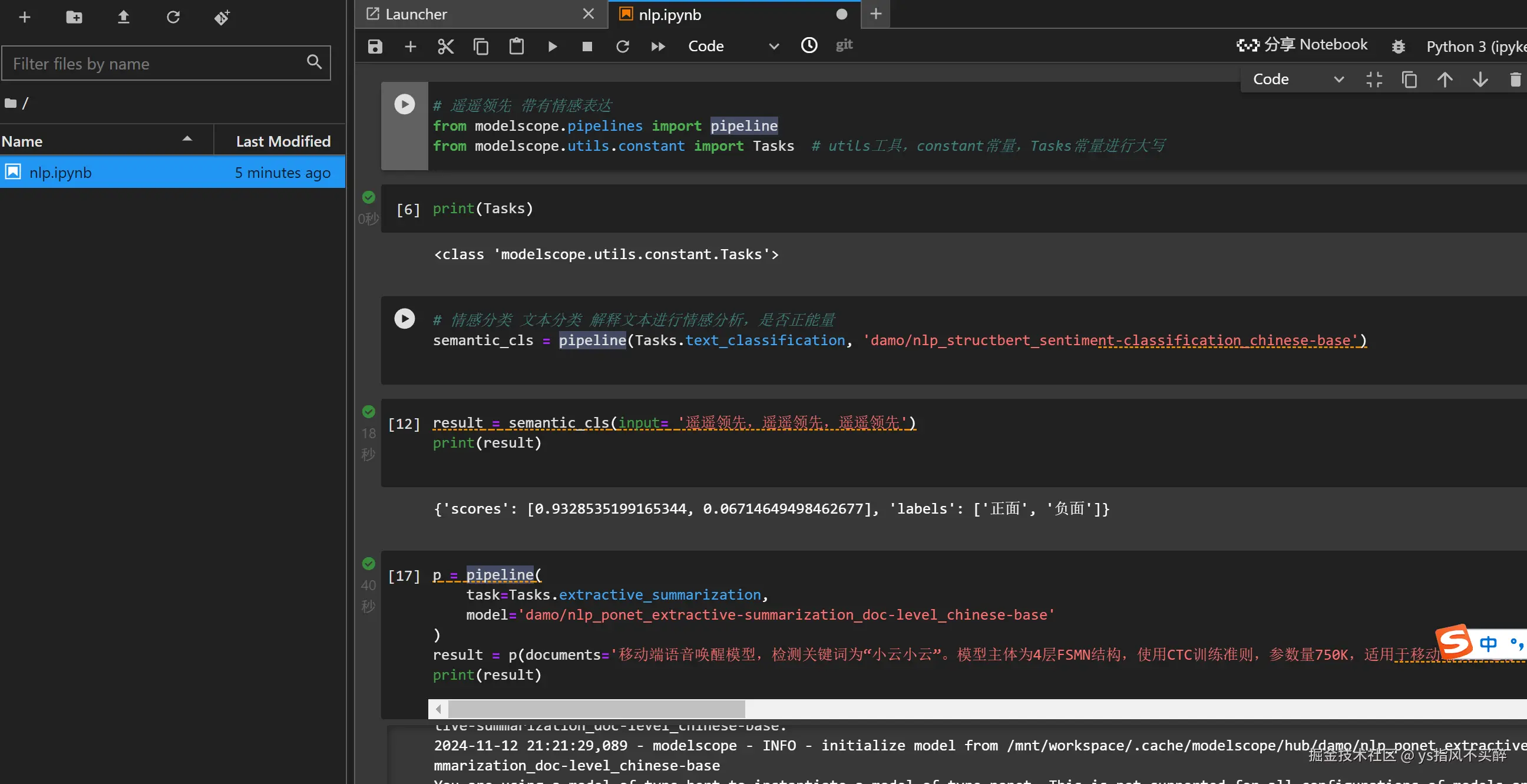The width and height of the screenshot is (1527, 784).
Task: Cut the selected cell with the scissors icon
Action: click(445, 46)
